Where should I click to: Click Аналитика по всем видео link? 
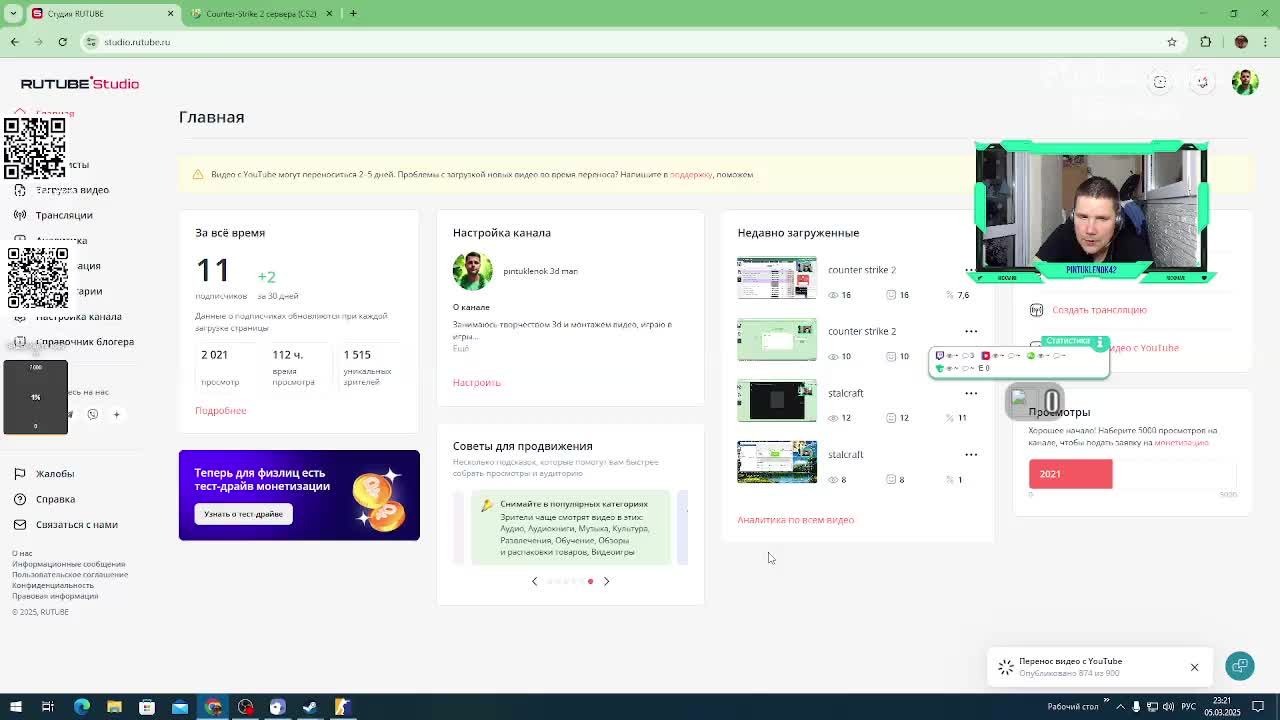(796, 520)
